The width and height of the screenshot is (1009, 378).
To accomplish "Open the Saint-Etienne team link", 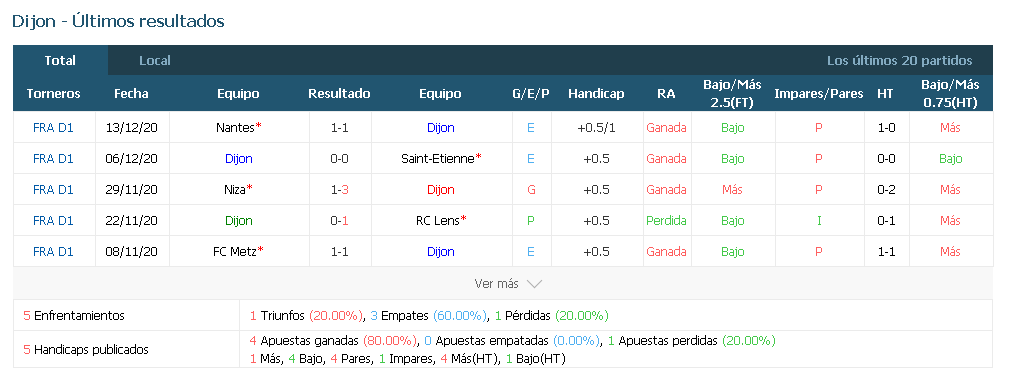I will [438, 158].
